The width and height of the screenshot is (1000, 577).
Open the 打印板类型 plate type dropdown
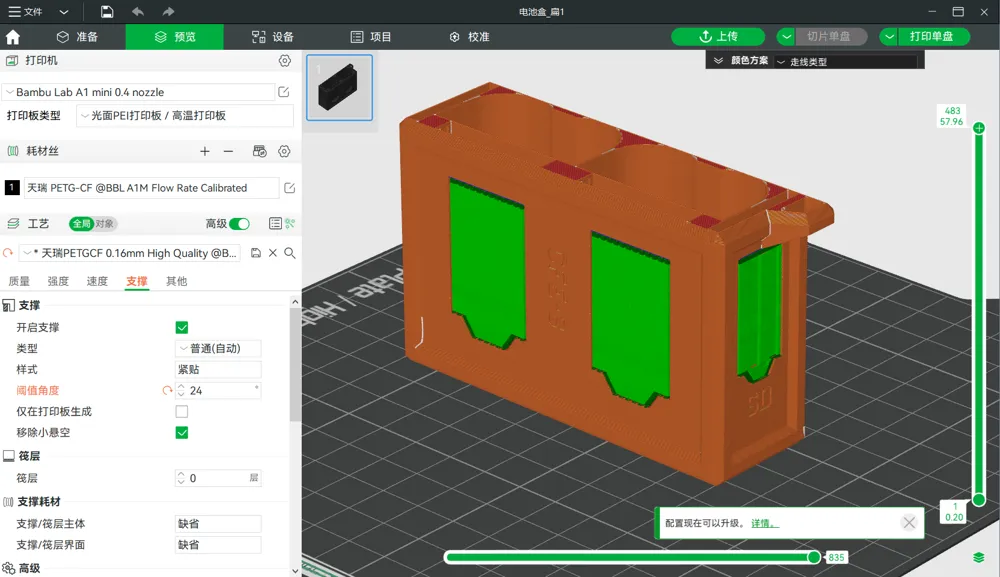point(184,115)
